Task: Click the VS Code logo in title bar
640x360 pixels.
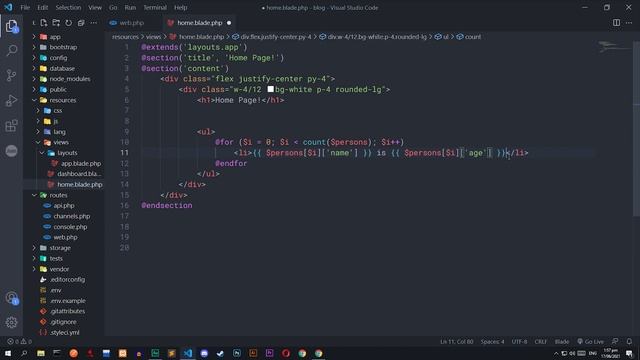Action: coord(8,7)
